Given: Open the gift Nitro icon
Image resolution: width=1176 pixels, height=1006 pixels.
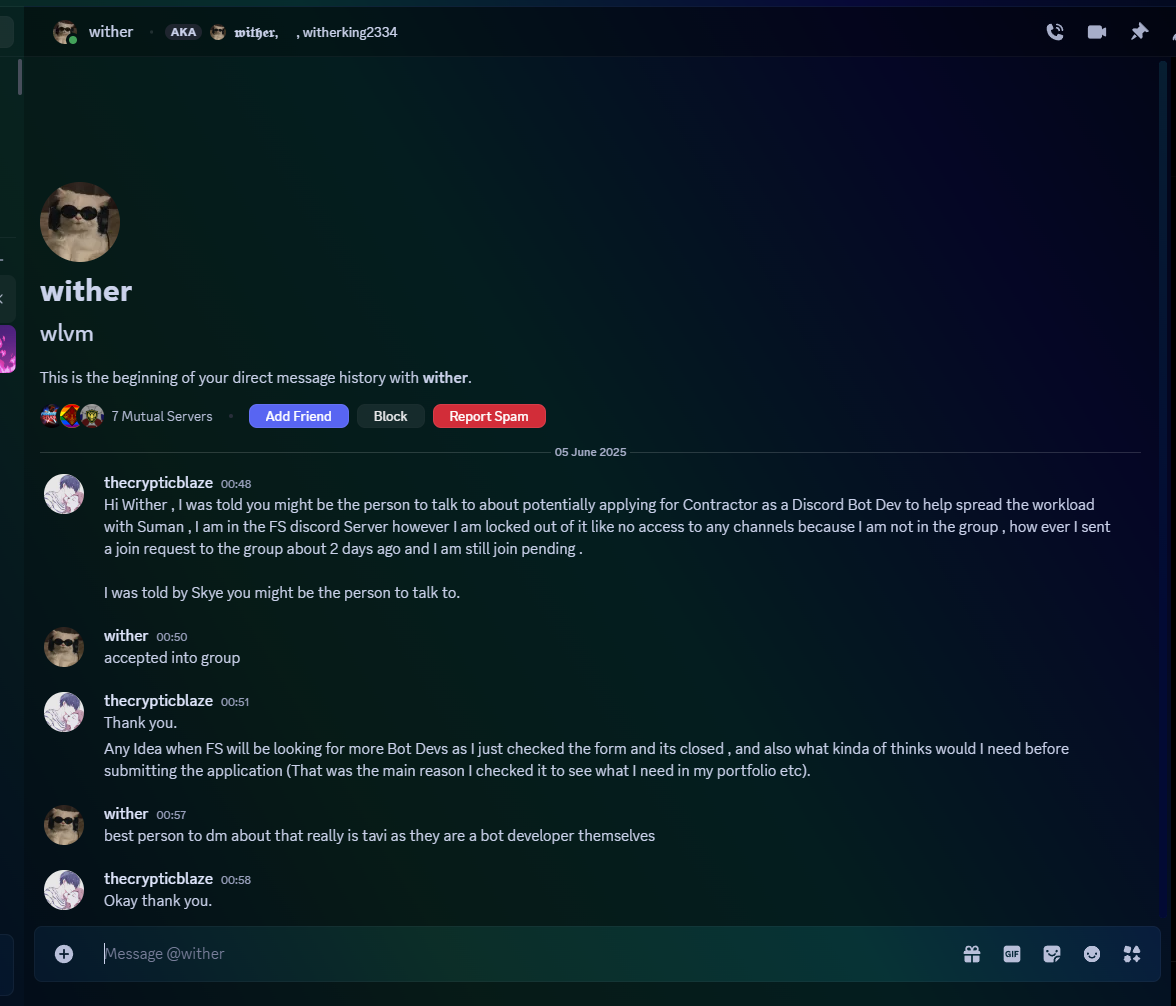Looking at the screenshot, I should [x=972, y=953].
